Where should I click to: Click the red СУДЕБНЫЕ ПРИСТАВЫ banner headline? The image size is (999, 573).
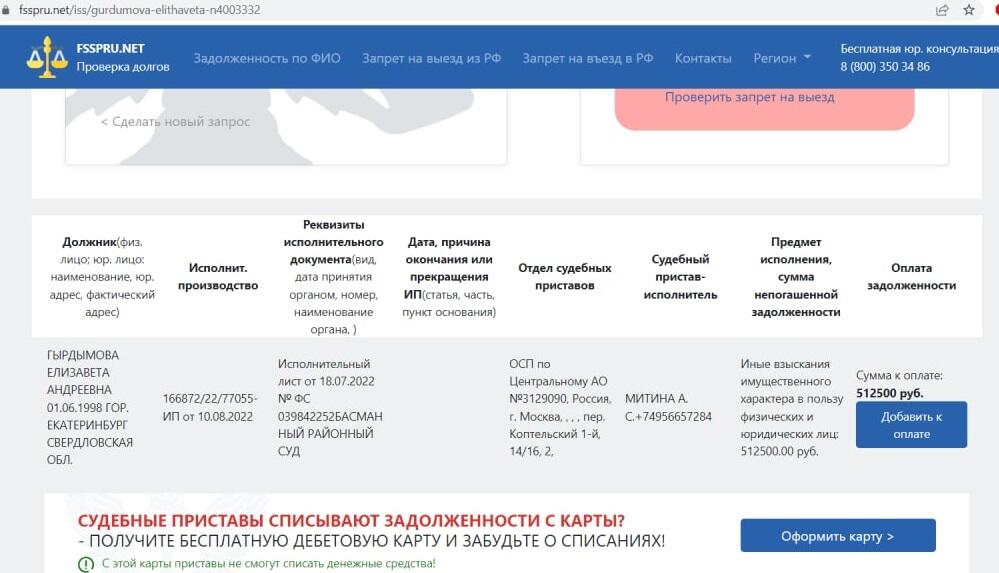coord(352,520)
